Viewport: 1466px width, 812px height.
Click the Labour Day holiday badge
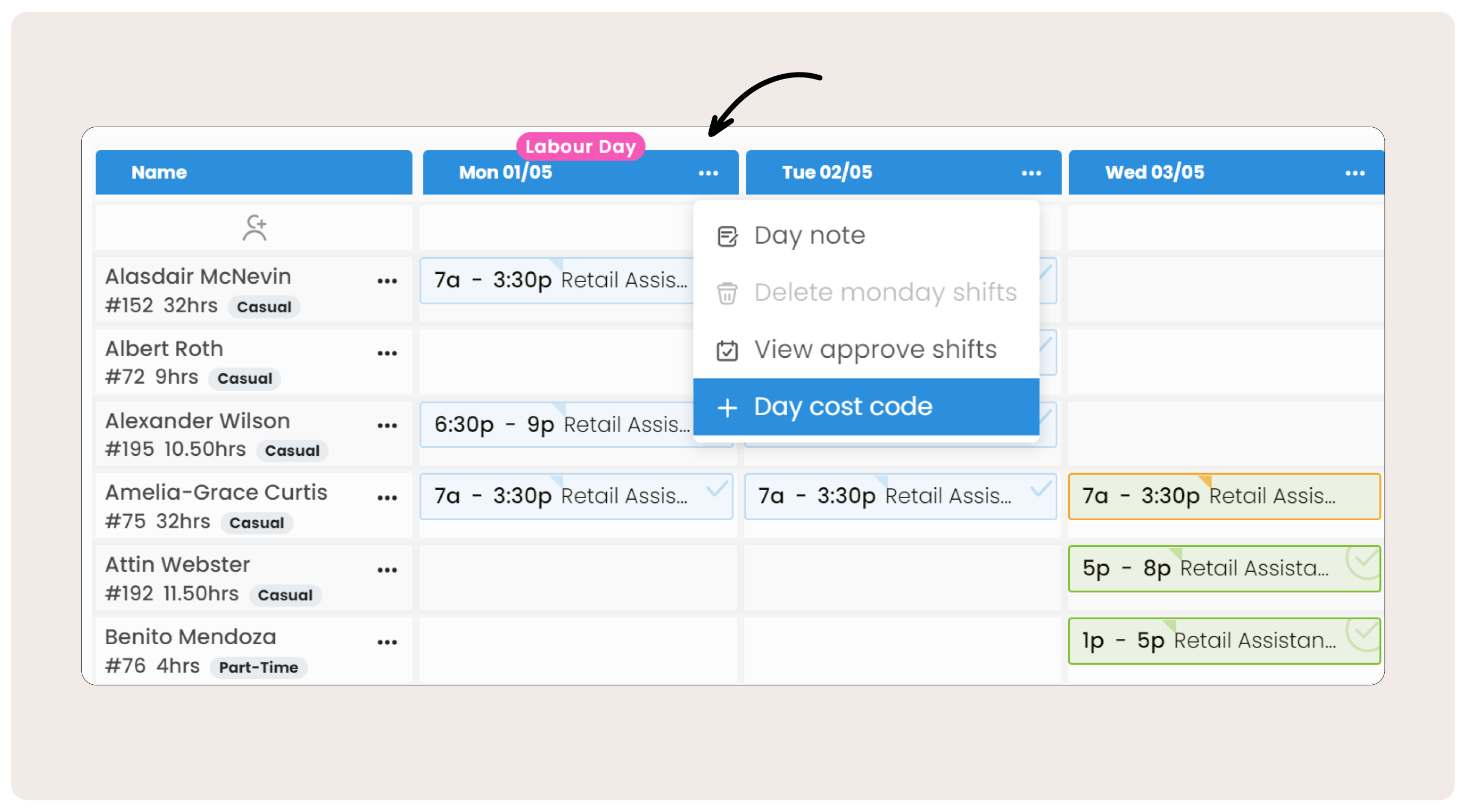tap(580, 147)
